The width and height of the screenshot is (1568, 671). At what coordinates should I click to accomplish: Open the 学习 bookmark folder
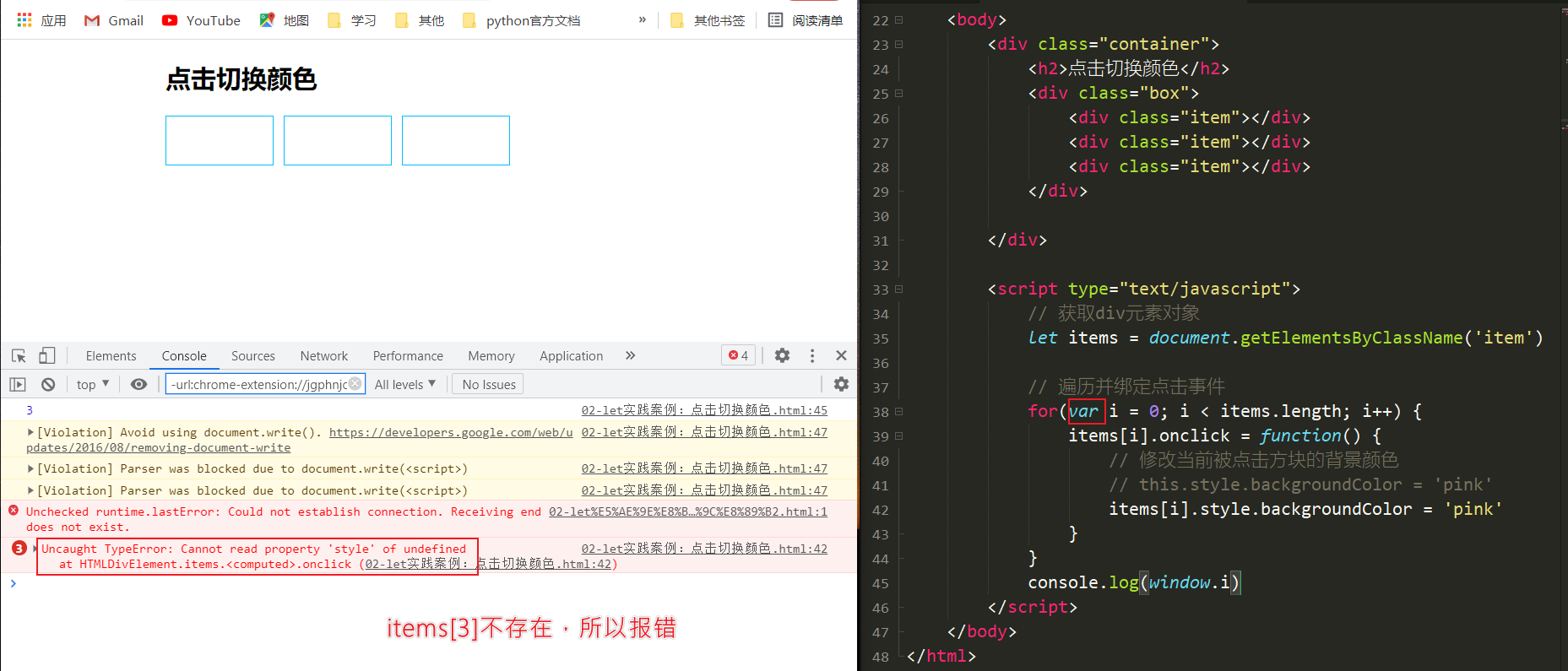pos(352,20)
